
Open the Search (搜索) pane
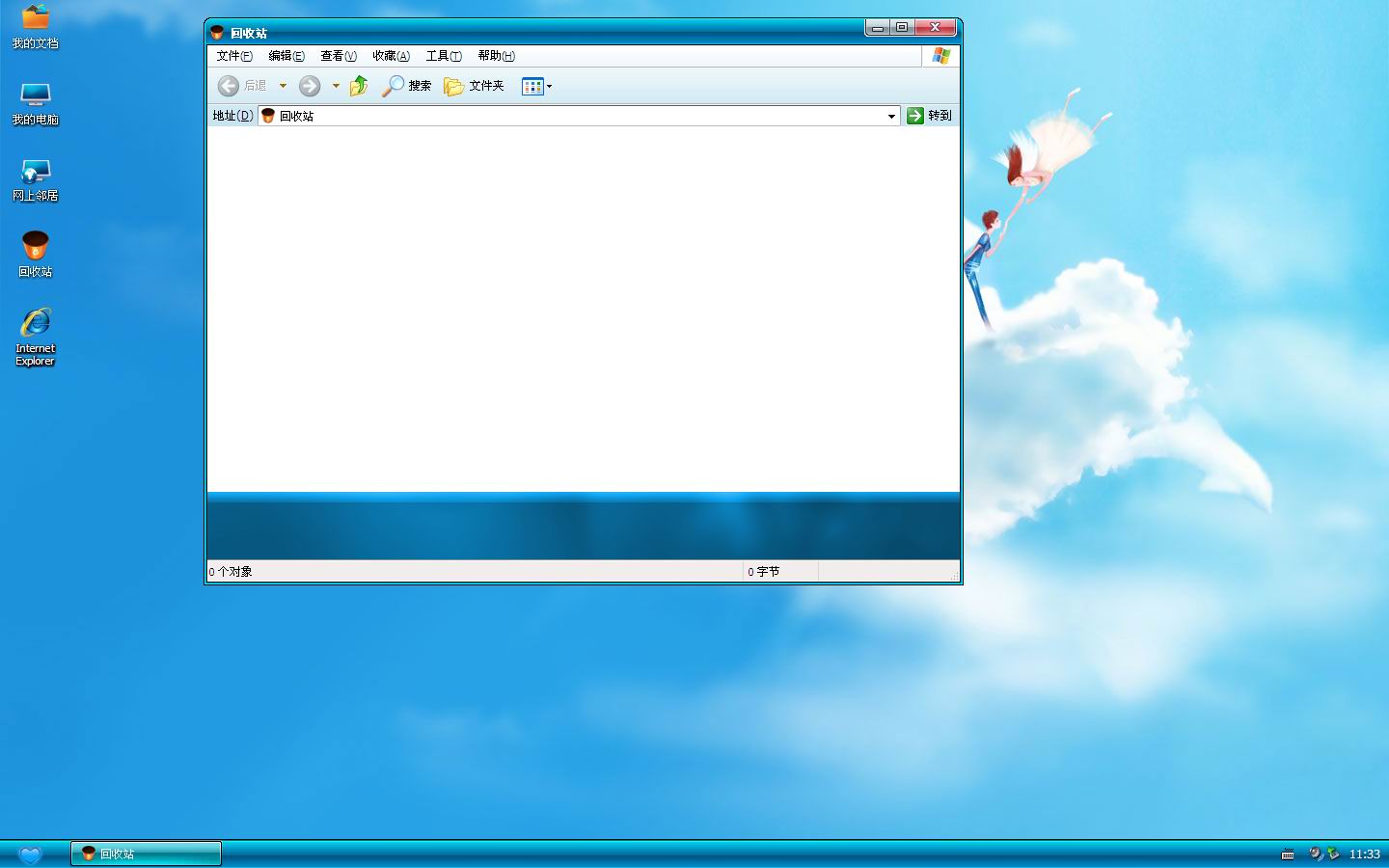pyautogui.click(x=406, y=86)
